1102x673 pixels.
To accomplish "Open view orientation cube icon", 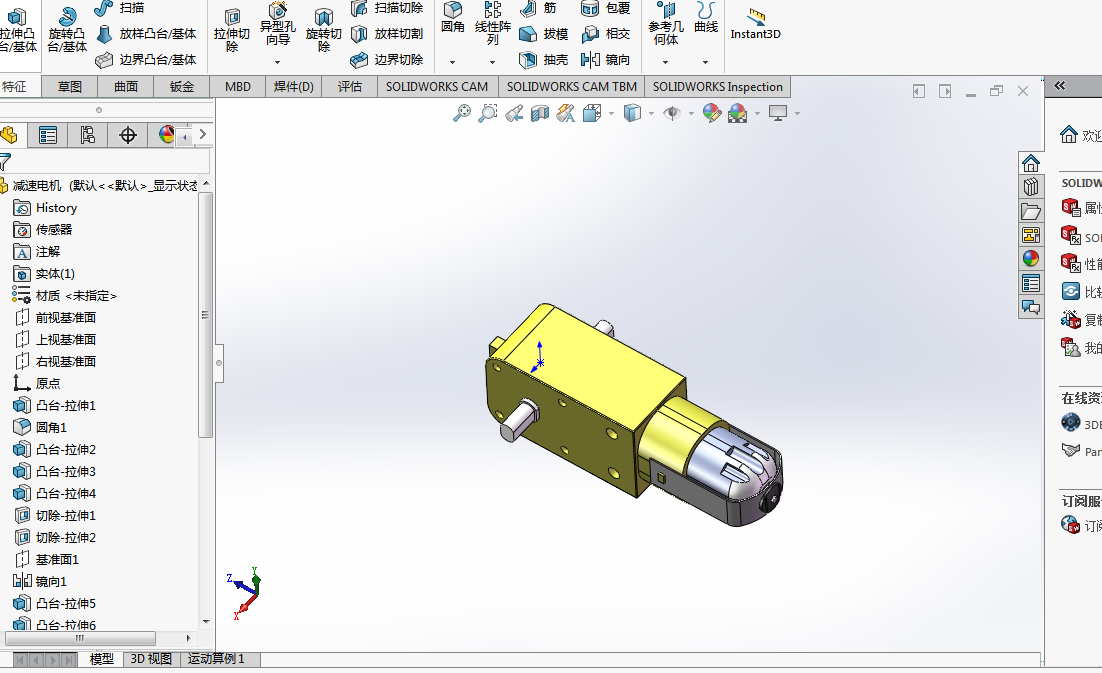I will pos(592,112).
